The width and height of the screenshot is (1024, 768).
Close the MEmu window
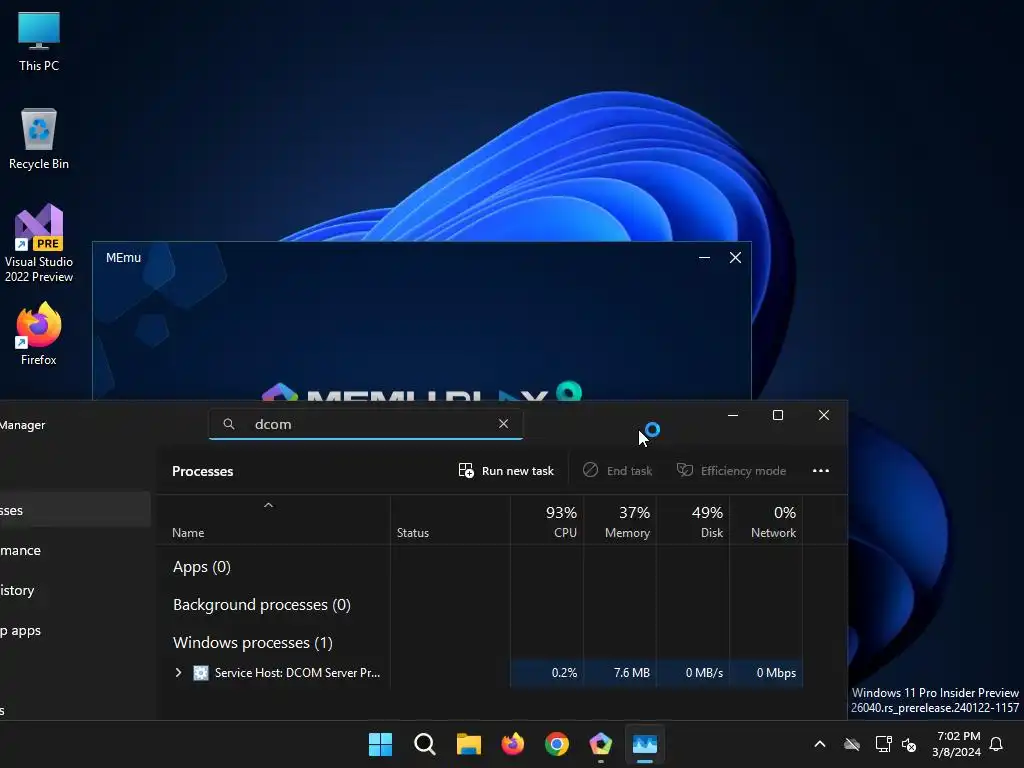tap(735, 257)
